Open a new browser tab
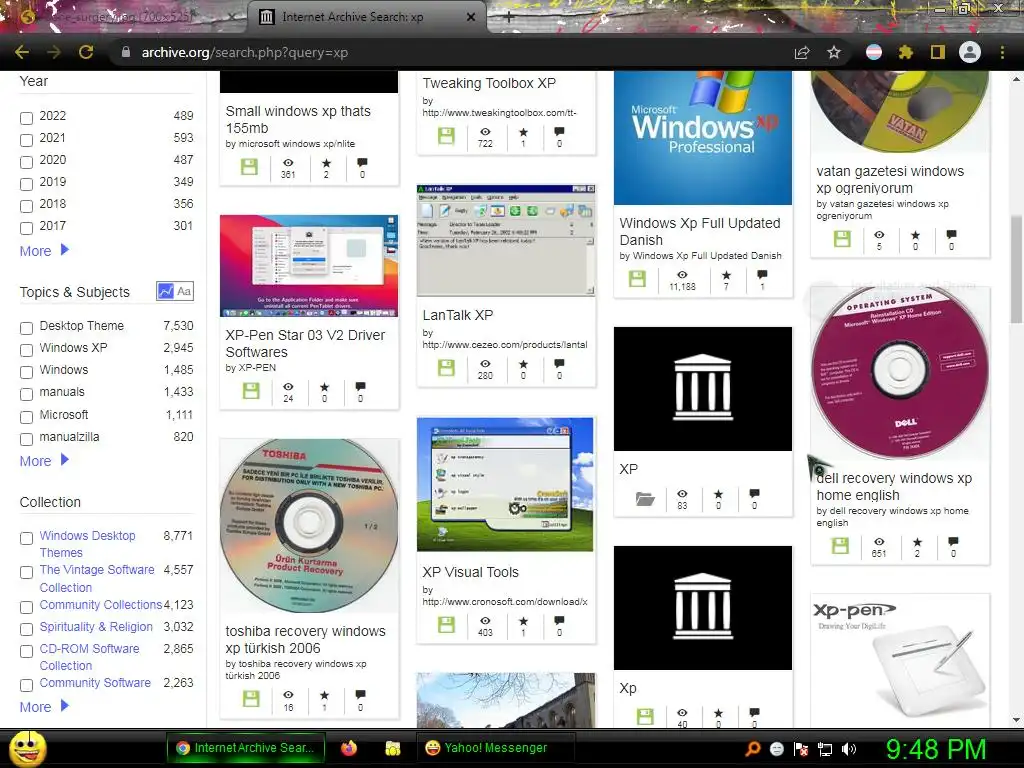This screenshot has height=768, width=1024. 508,17
